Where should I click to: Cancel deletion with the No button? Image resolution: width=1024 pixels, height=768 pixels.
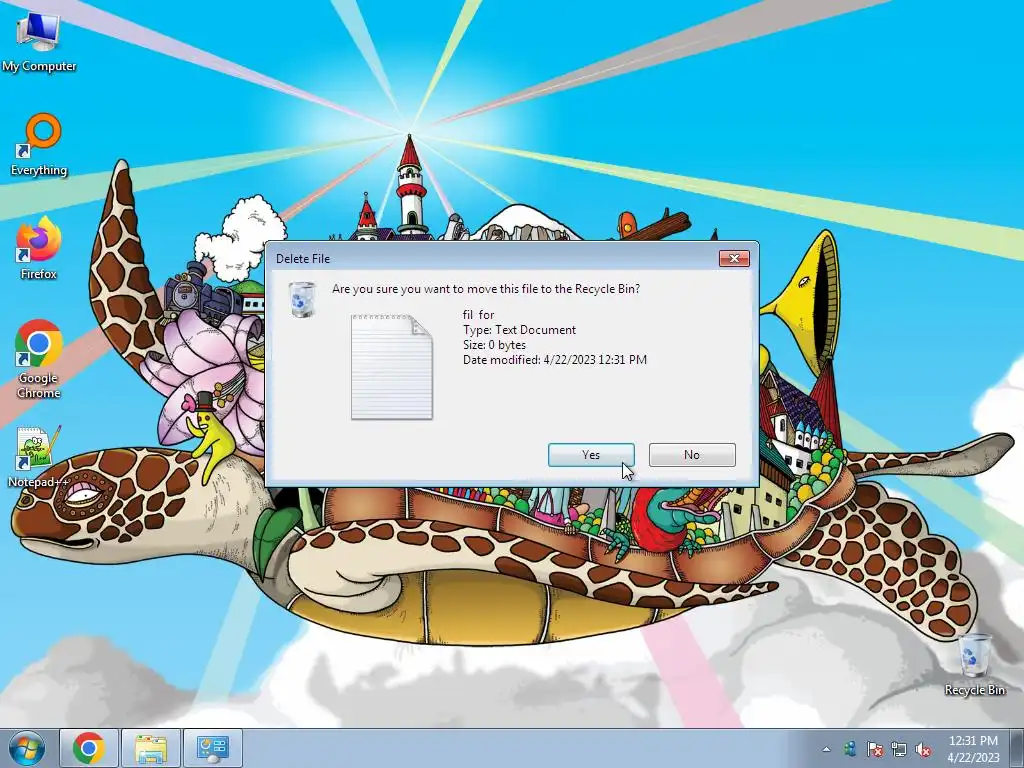(692, 455)
